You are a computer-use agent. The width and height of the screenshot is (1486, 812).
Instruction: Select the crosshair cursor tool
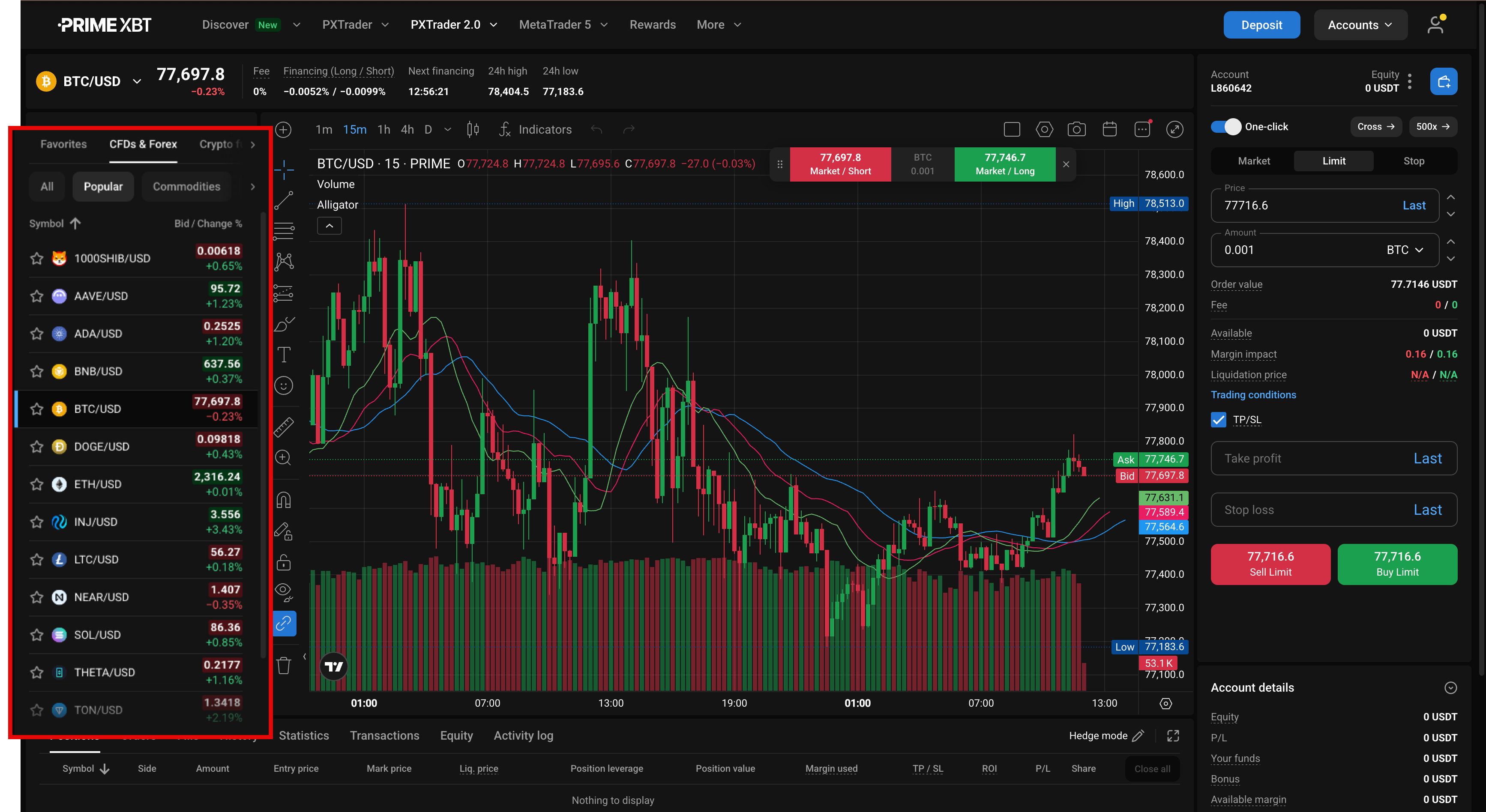click(x=284, y=170)
